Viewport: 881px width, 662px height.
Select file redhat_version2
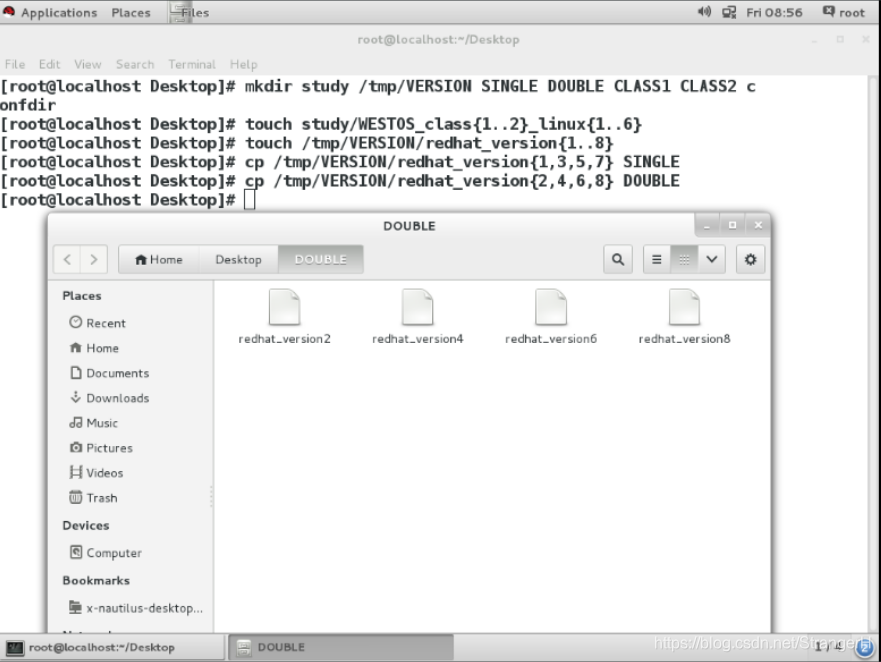284,317
